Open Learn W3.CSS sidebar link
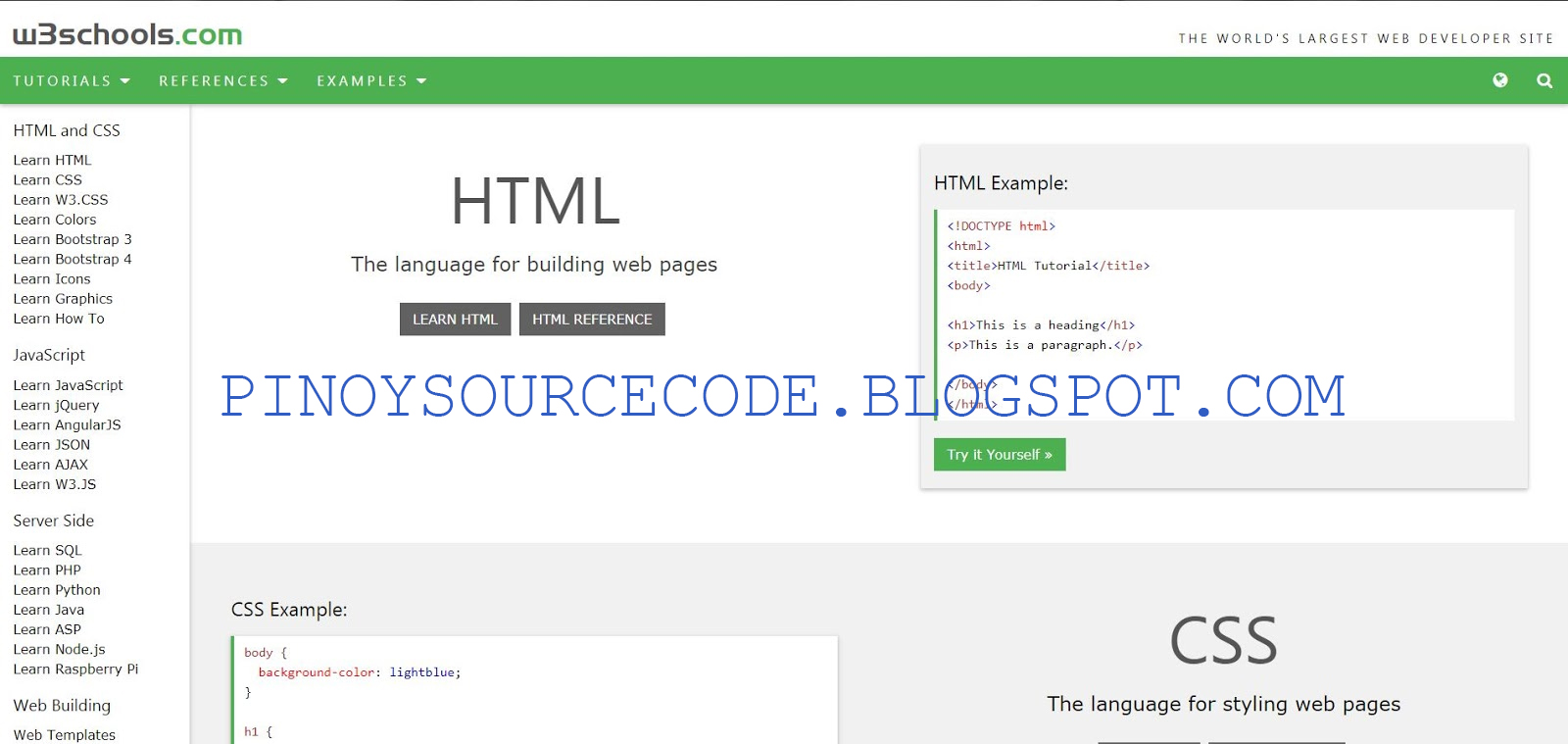 [61, 199]
